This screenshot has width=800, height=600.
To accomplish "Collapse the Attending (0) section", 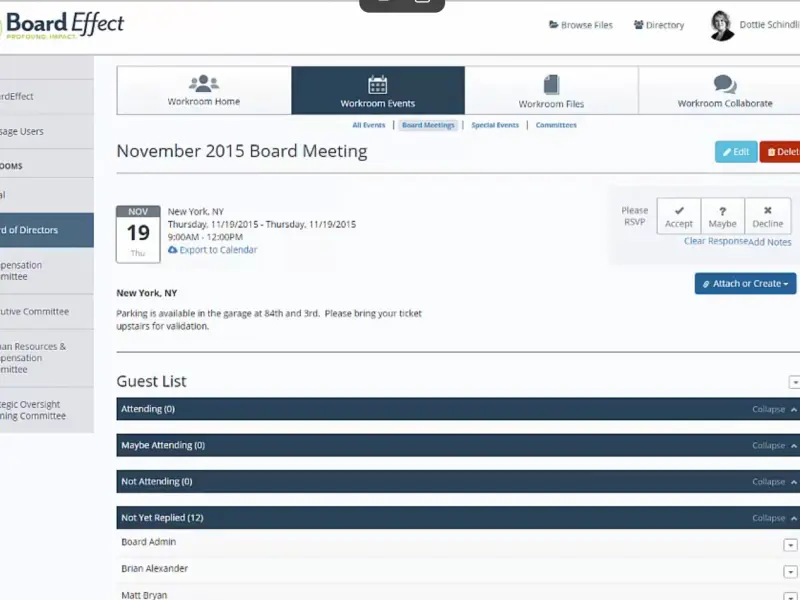I will pos(775,409).
